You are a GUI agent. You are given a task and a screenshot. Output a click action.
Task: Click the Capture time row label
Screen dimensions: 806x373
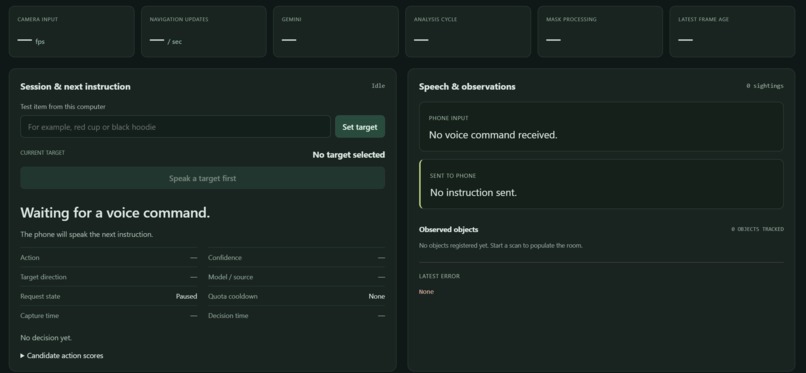pos(40,315)
